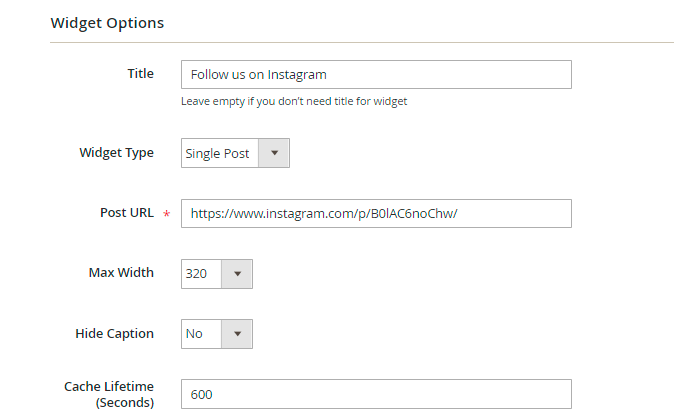
Task: Click the red required asterisk by Post URL
Action: (166, 215)
